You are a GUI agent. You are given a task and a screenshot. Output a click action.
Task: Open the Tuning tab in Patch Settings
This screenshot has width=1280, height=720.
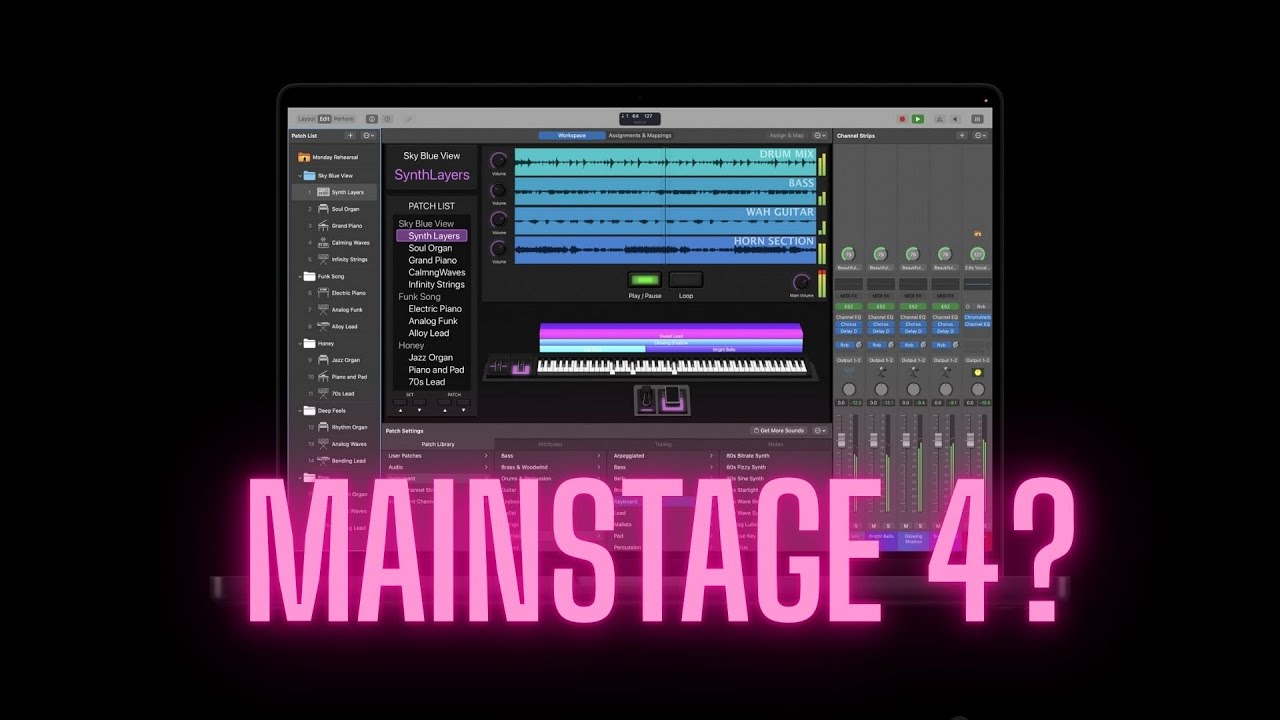pos(663,444)
